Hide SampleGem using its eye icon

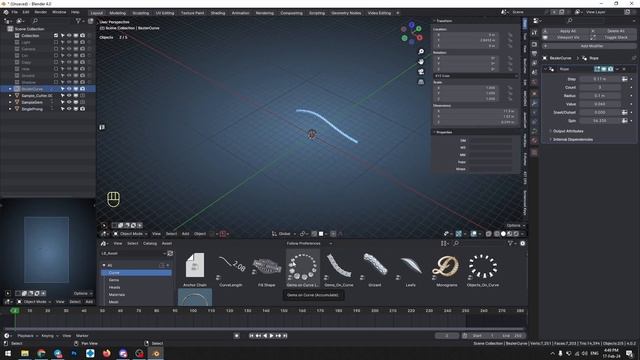click(x=69, y=102)
